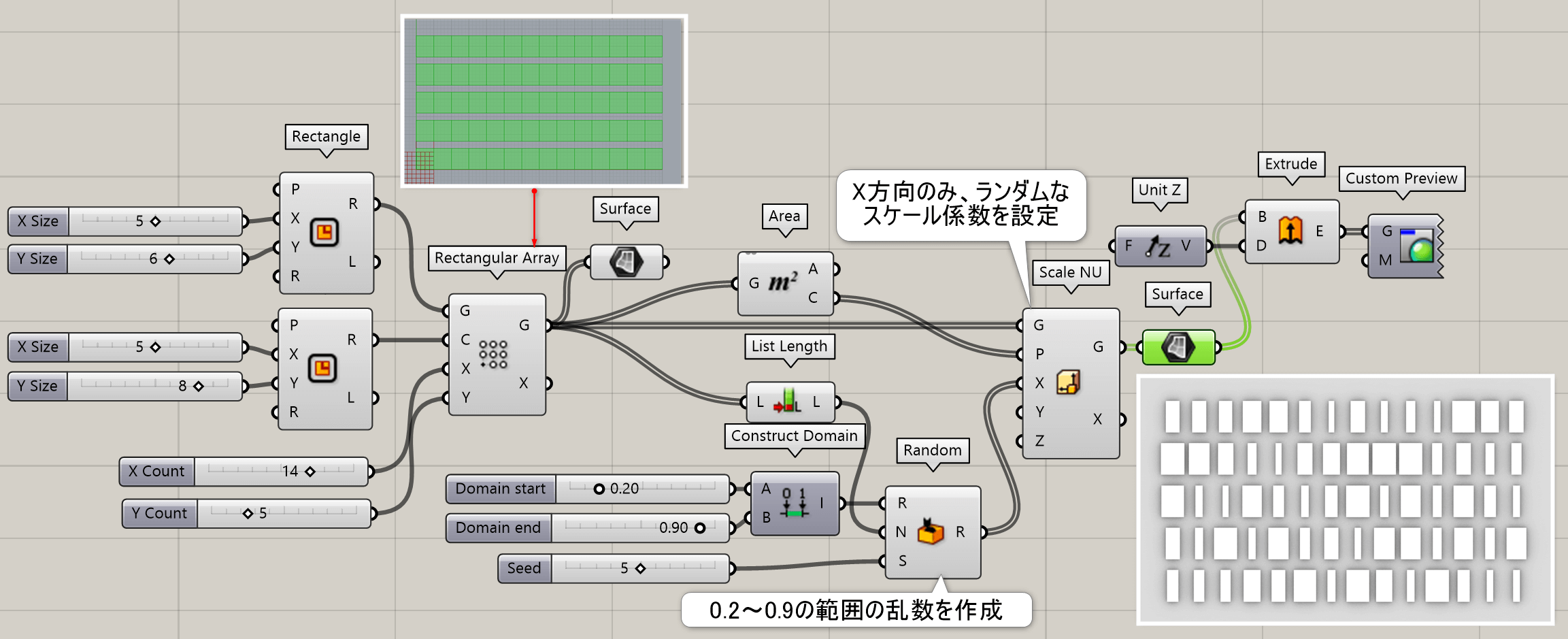Open the green grid array preview thumbnail

[544, 101]
